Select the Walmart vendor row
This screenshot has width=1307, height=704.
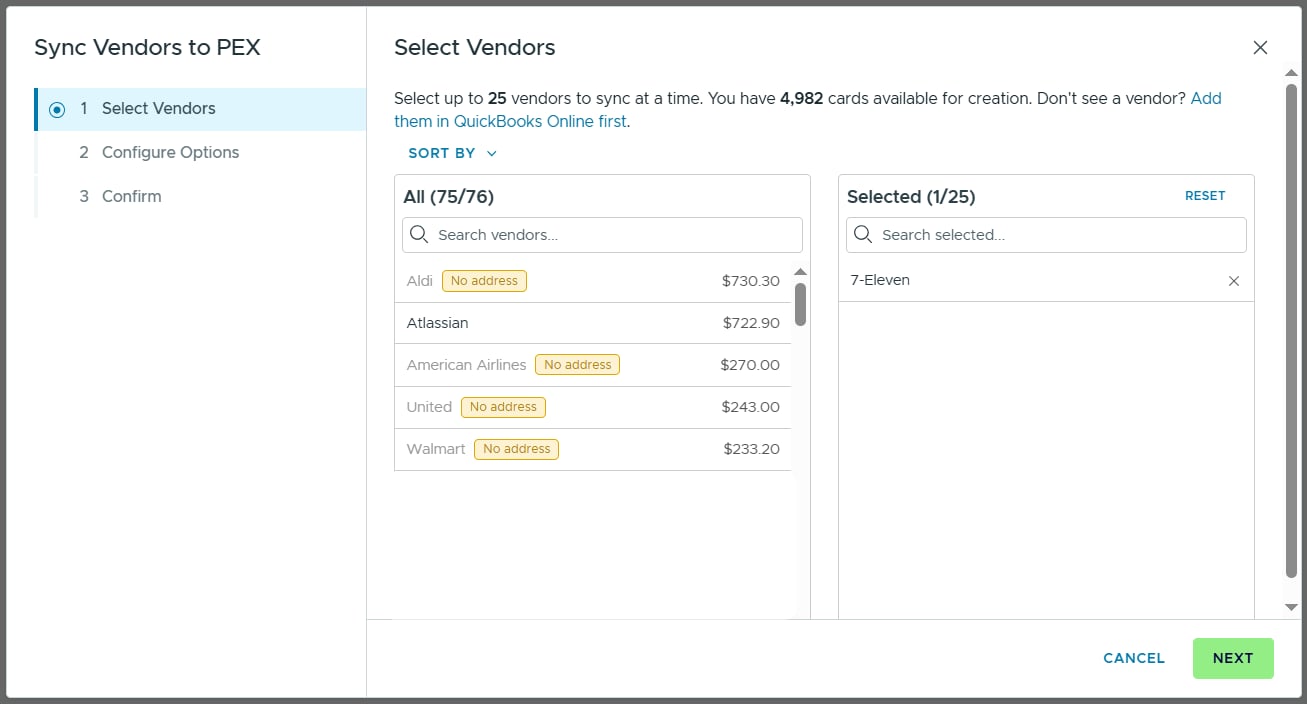click(593, 449)
